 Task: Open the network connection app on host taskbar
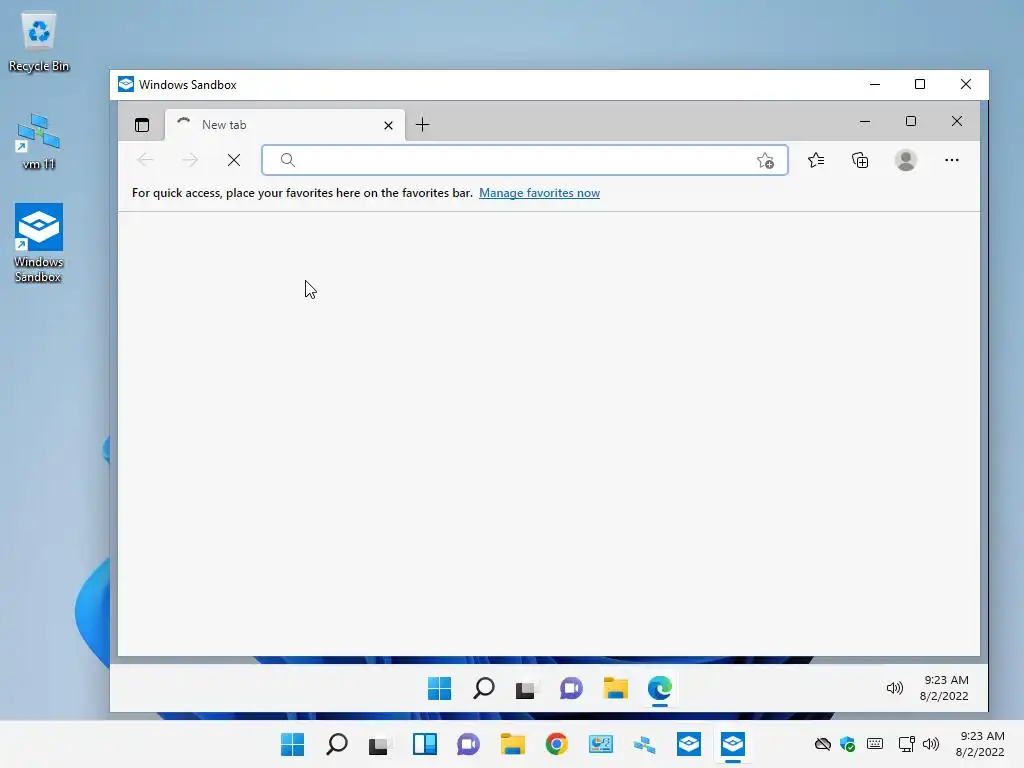pyautogui.click(x=645, y=744)
